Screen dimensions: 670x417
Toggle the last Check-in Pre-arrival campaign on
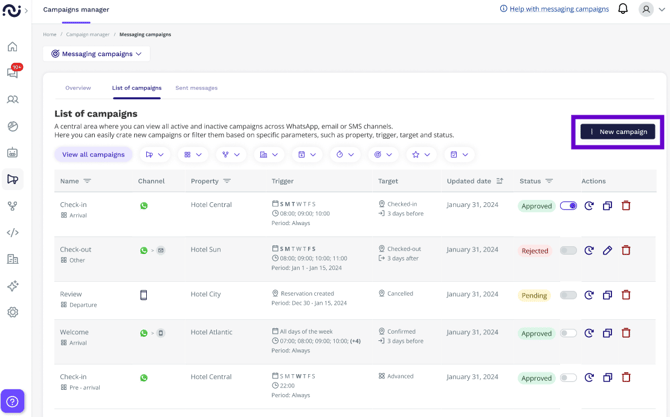(x=568, y=378)
